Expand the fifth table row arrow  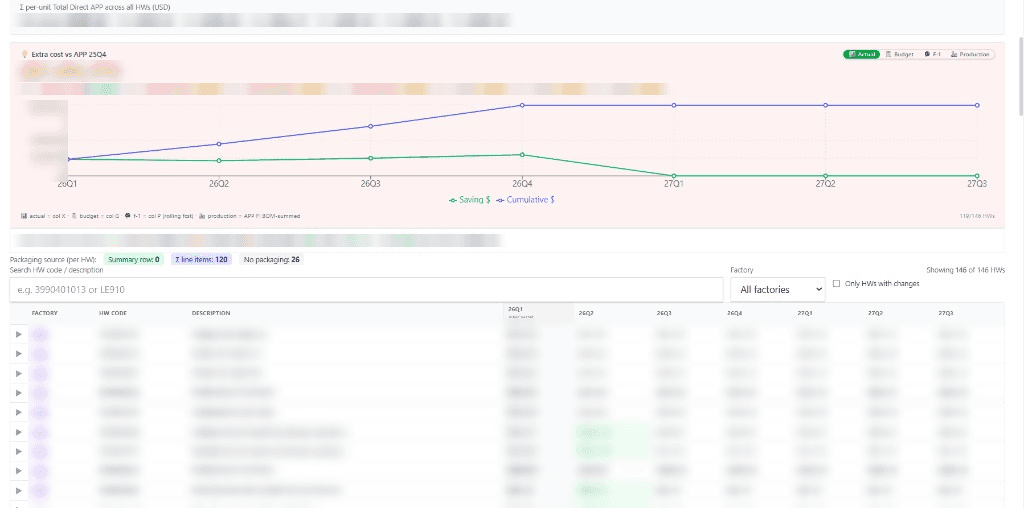(18, 412)
